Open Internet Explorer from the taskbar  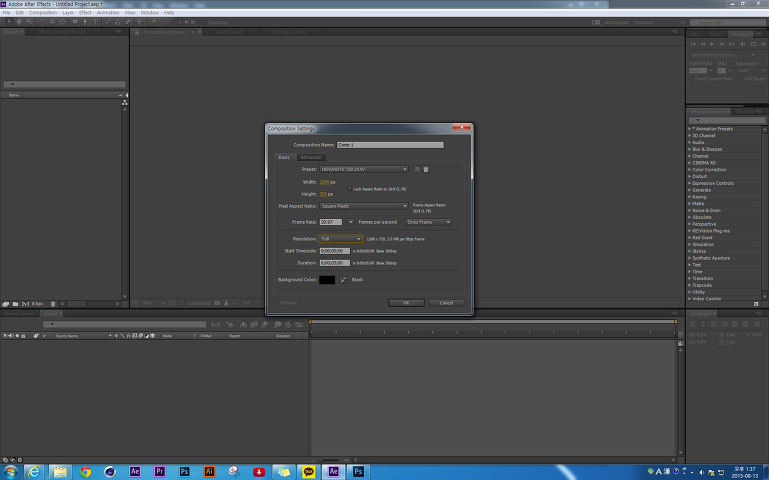(36, 471)
